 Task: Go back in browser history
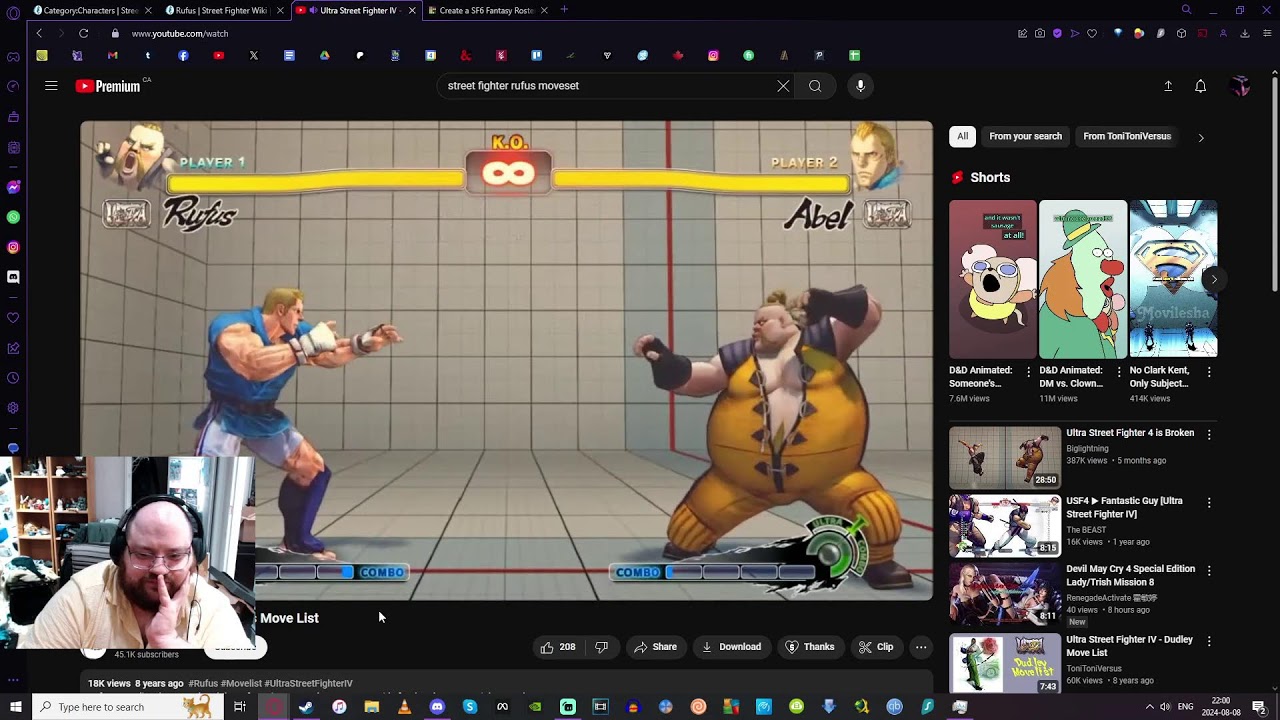tap(39, 33)
